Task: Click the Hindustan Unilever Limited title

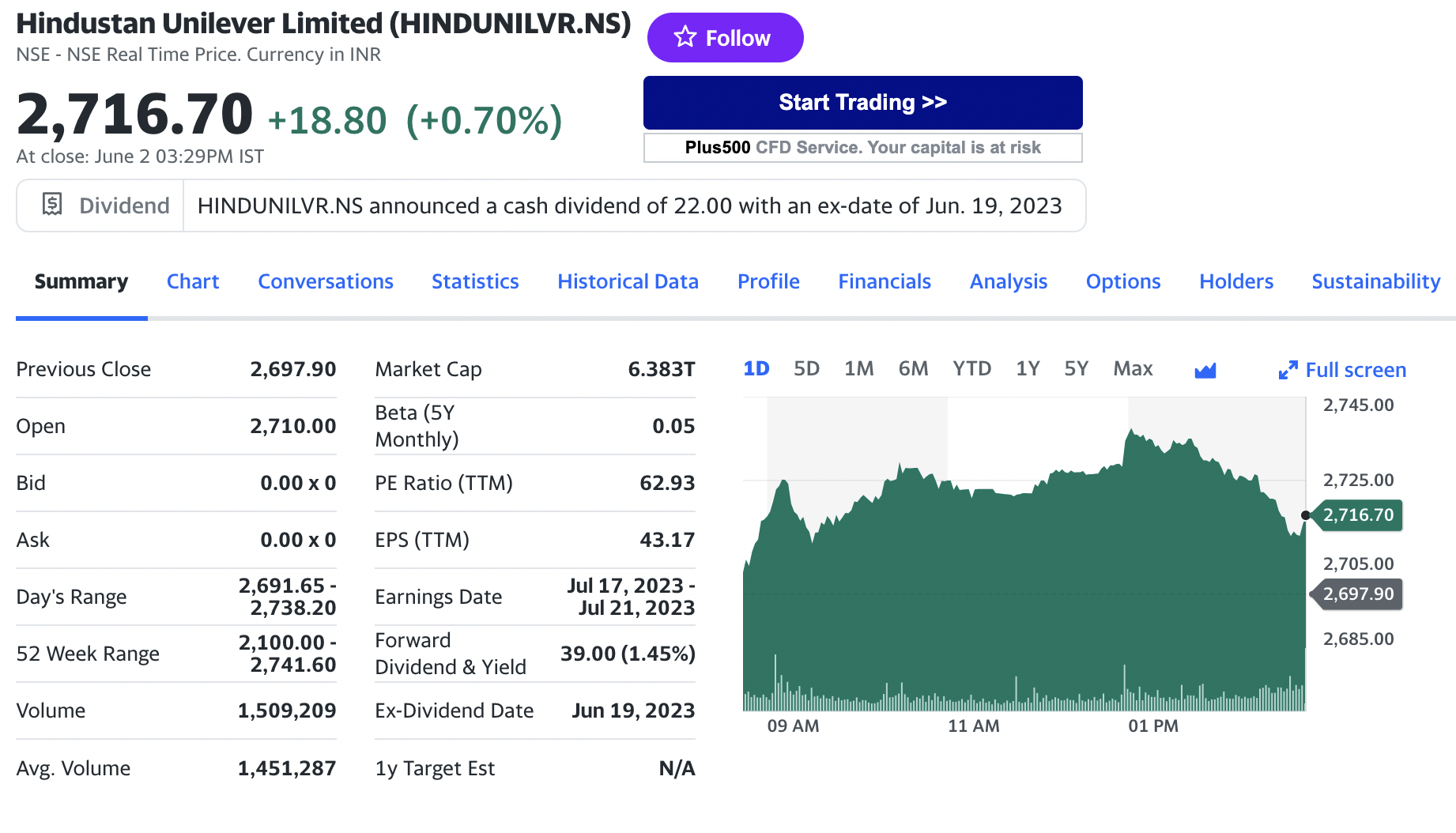Action: coord(323,24)
